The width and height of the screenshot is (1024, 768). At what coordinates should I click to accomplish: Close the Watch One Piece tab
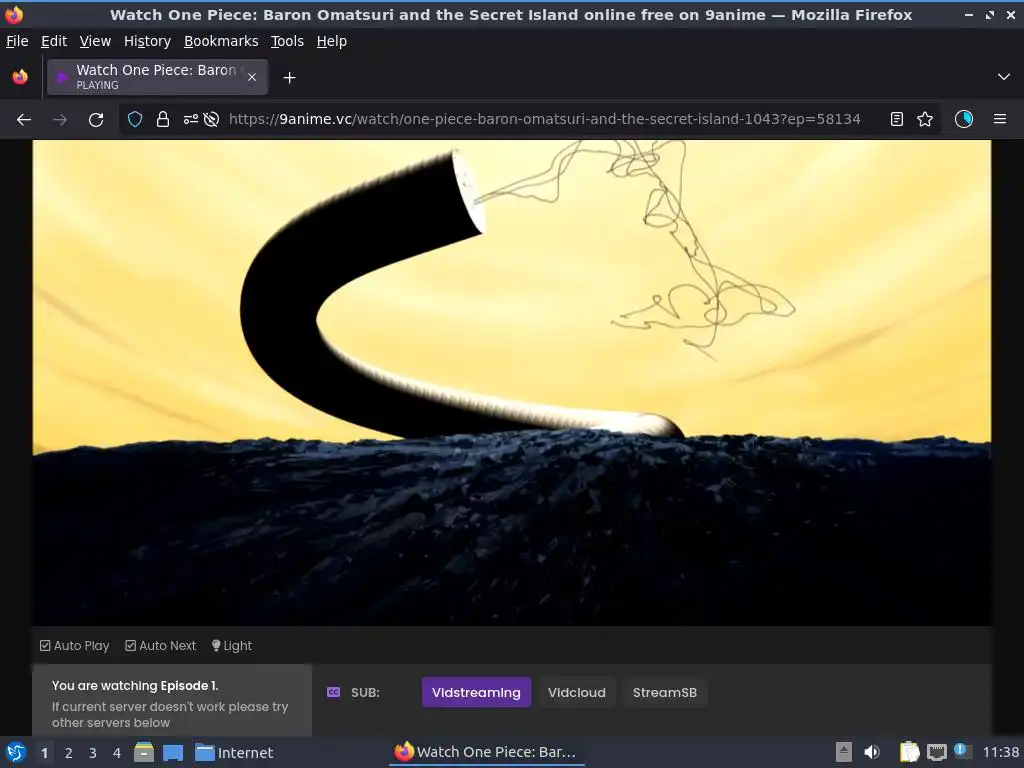click(252, 77)
